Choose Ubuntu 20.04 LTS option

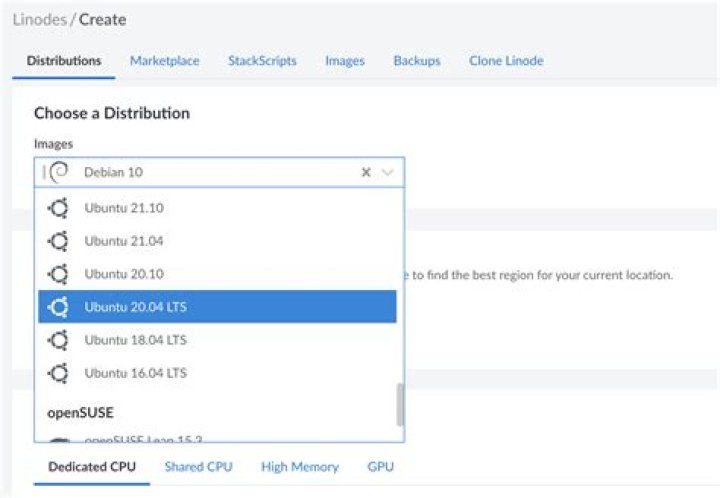tap(217, 307)
